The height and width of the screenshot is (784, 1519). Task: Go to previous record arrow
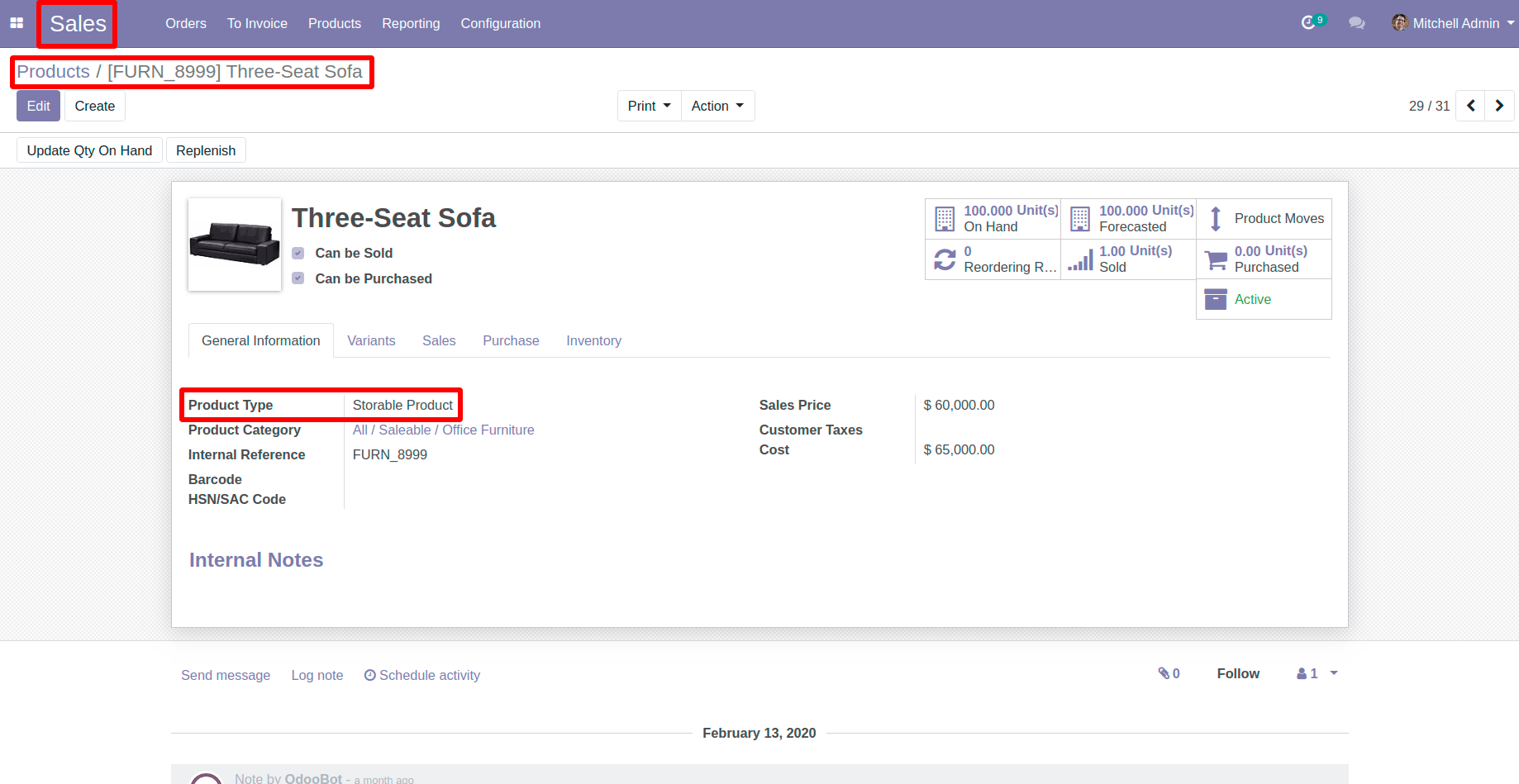coord(1470,106)
